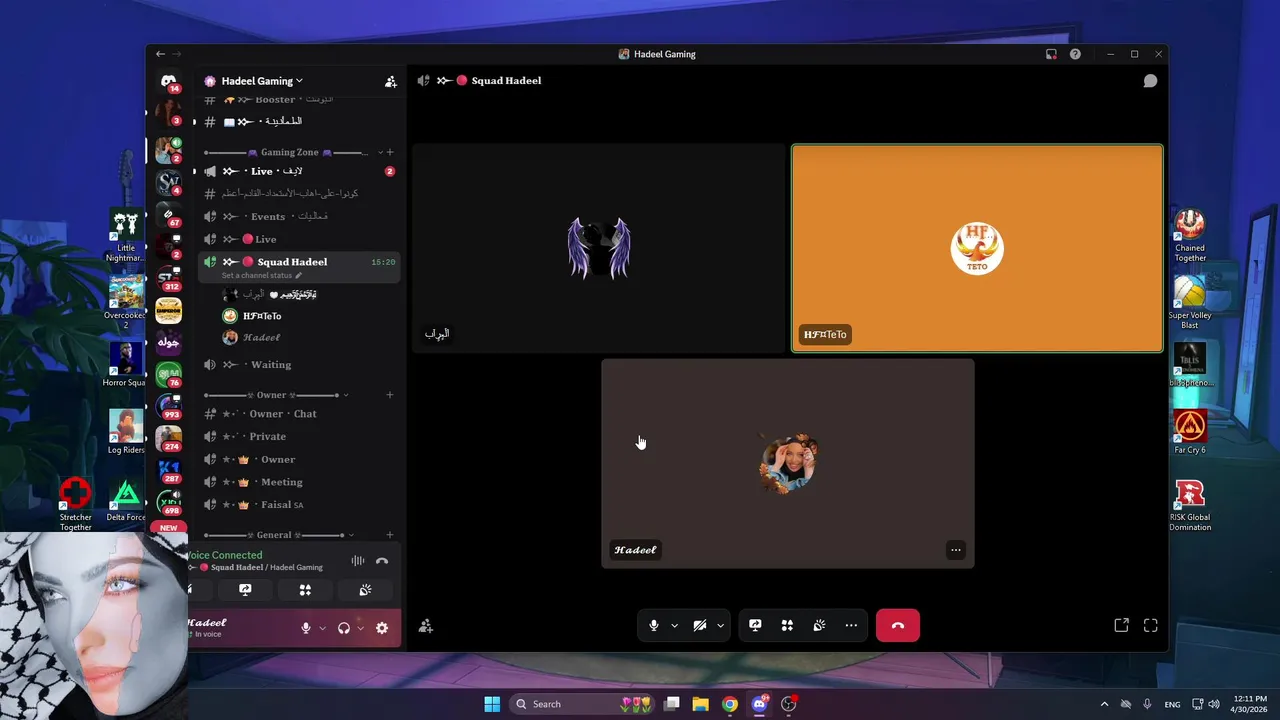Click Set a channel status link
The height and width of the screenshot is (720, 1280).
pyautogui.click(x=261, y=275)
